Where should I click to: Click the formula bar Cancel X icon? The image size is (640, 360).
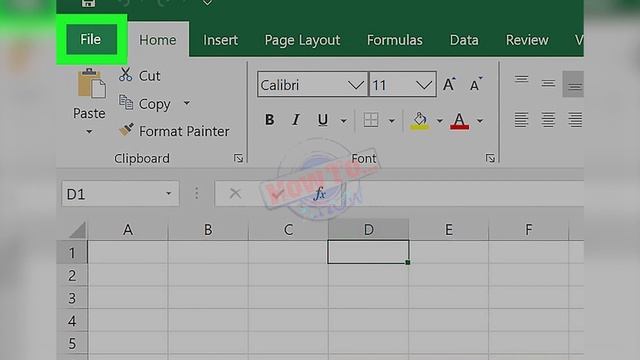click(235, 193)
